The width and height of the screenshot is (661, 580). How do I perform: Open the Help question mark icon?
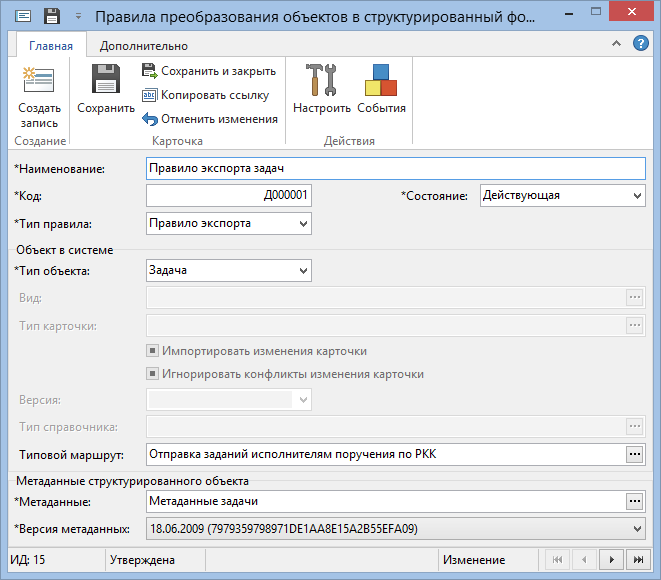point(641,45)
